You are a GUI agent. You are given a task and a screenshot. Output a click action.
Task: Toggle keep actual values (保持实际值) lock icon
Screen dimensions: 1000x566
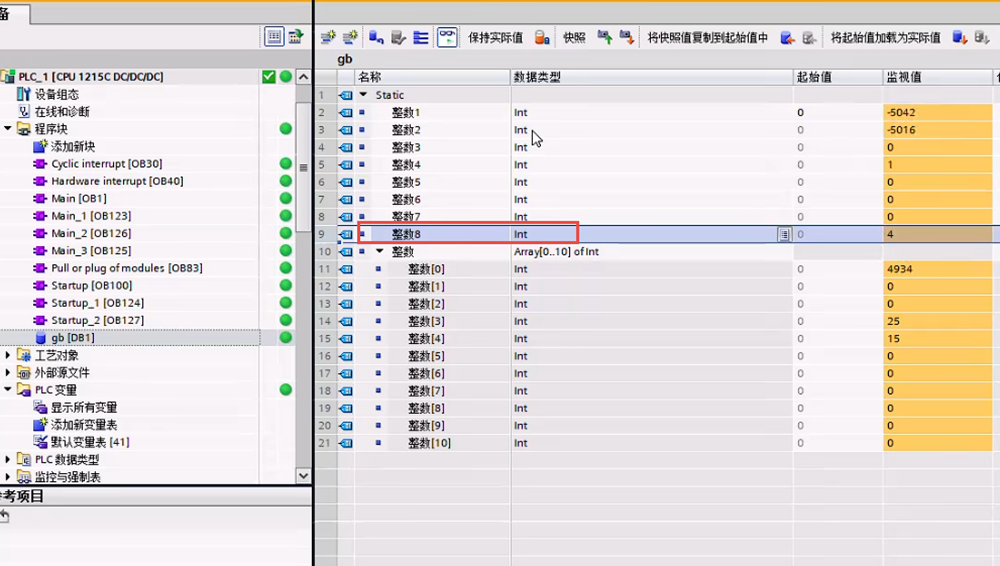click(x=541, y=37)
